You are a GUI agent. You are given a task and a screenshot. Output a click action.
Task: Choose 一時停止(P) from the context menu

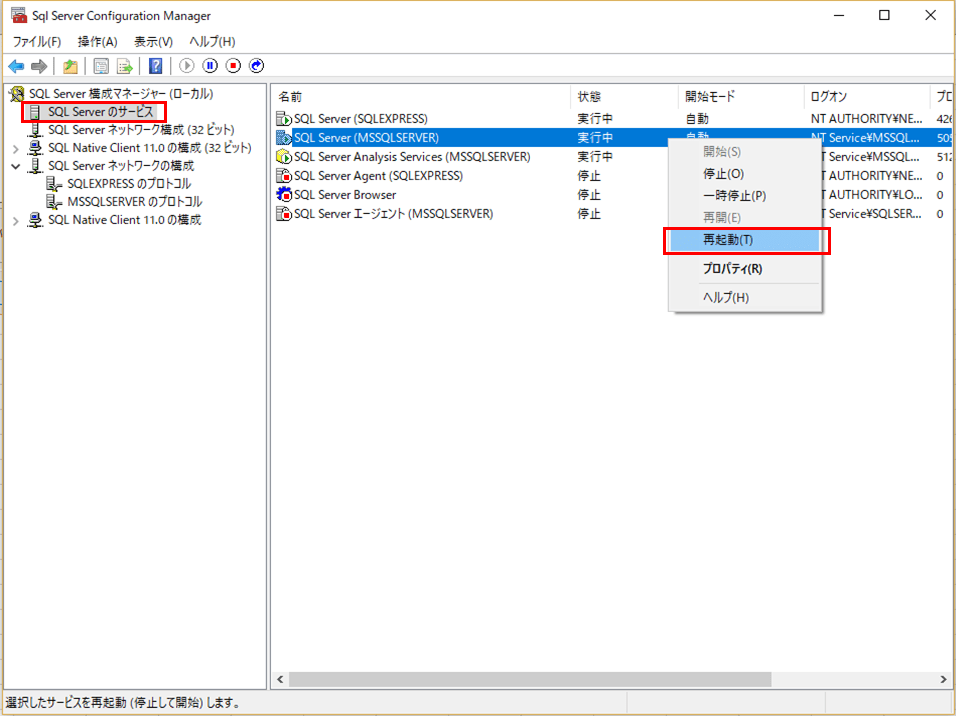click(x=734, y=196)
